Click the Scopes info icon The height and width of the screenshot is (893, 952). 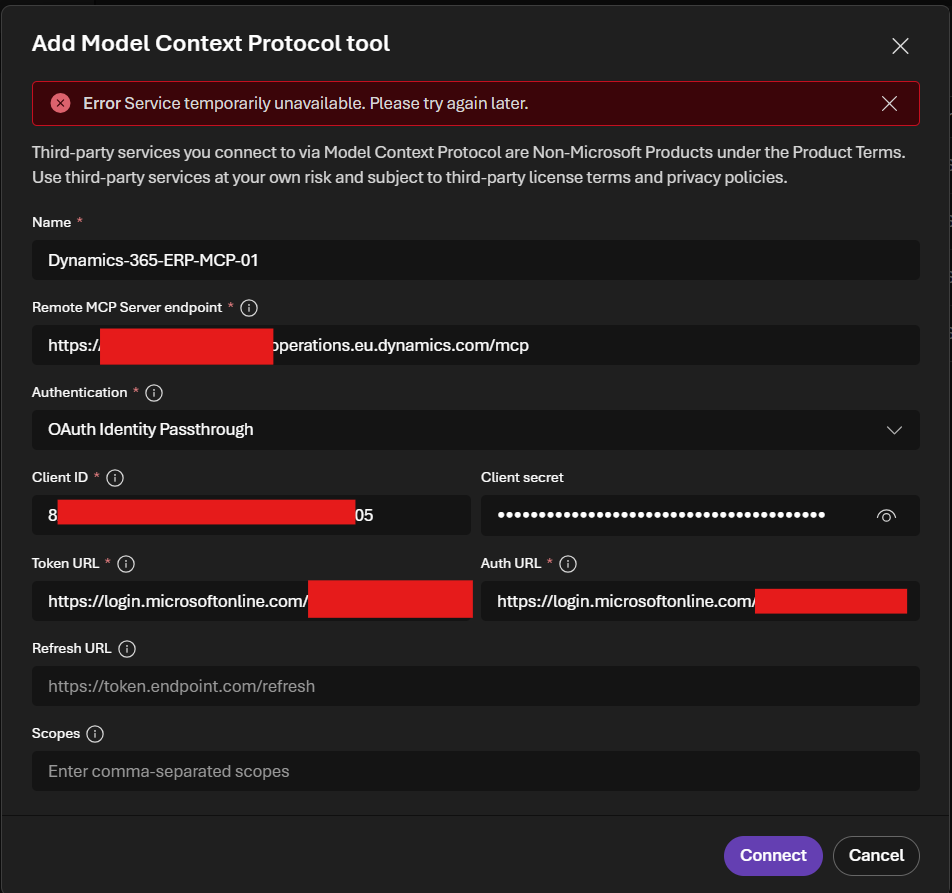pos(95,734)
